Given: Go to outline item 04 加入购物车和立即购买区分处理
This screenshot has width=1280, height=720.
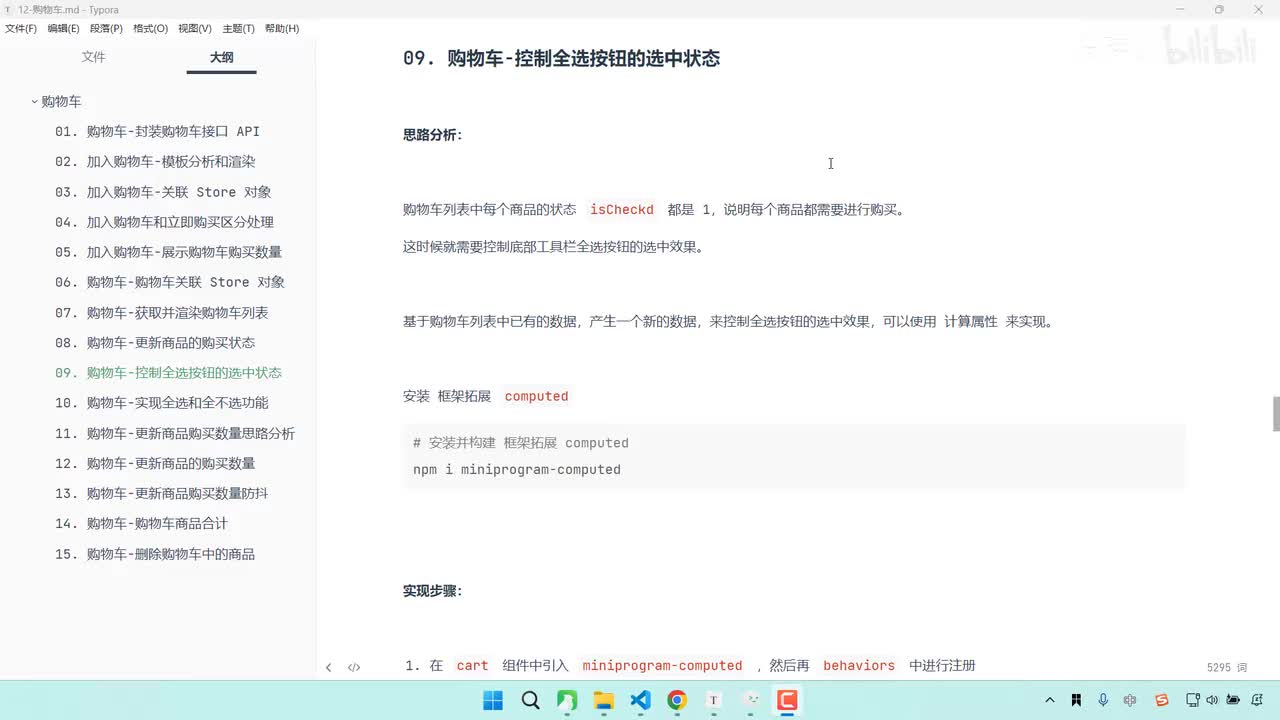Looking at the screenshot, I should click(164, 222).
